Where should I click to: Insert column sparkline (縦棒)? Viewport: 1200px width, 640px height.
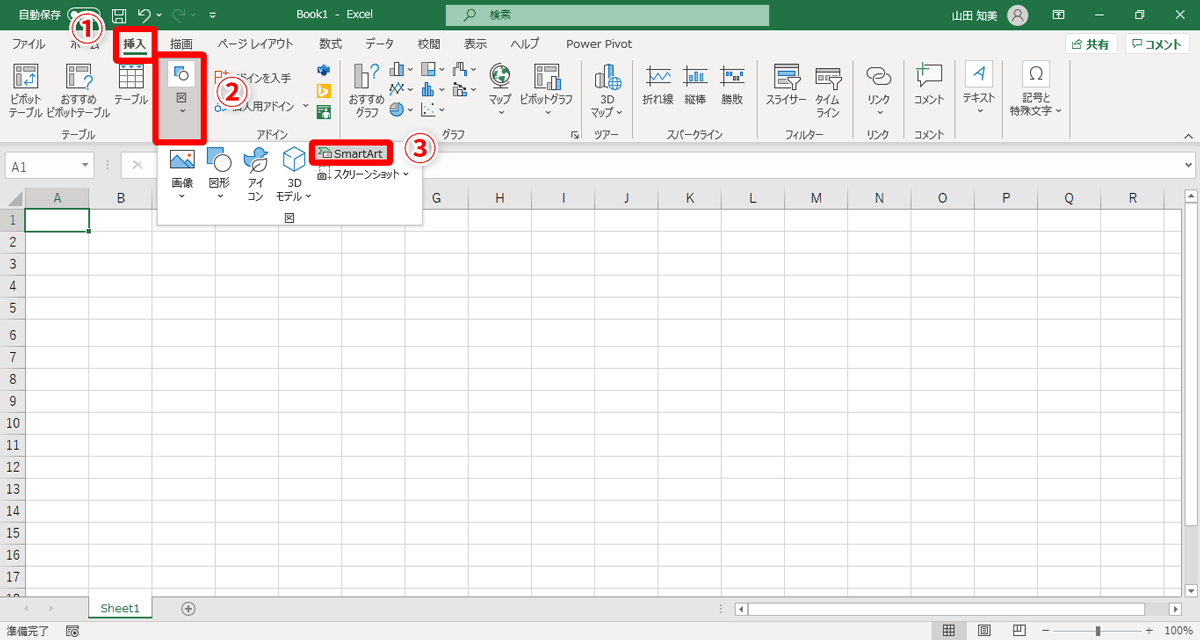pos(695,85)
